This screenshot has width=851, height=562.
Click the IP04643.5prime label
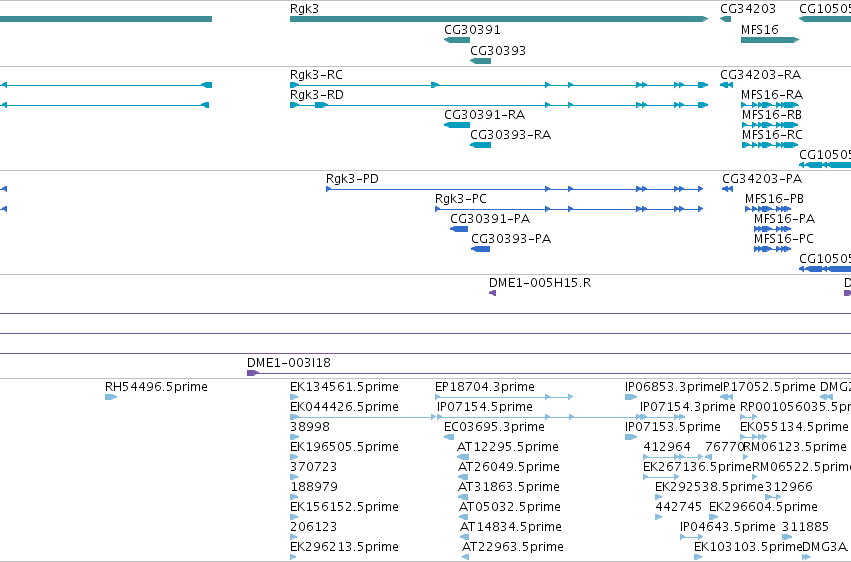[728, 528]
